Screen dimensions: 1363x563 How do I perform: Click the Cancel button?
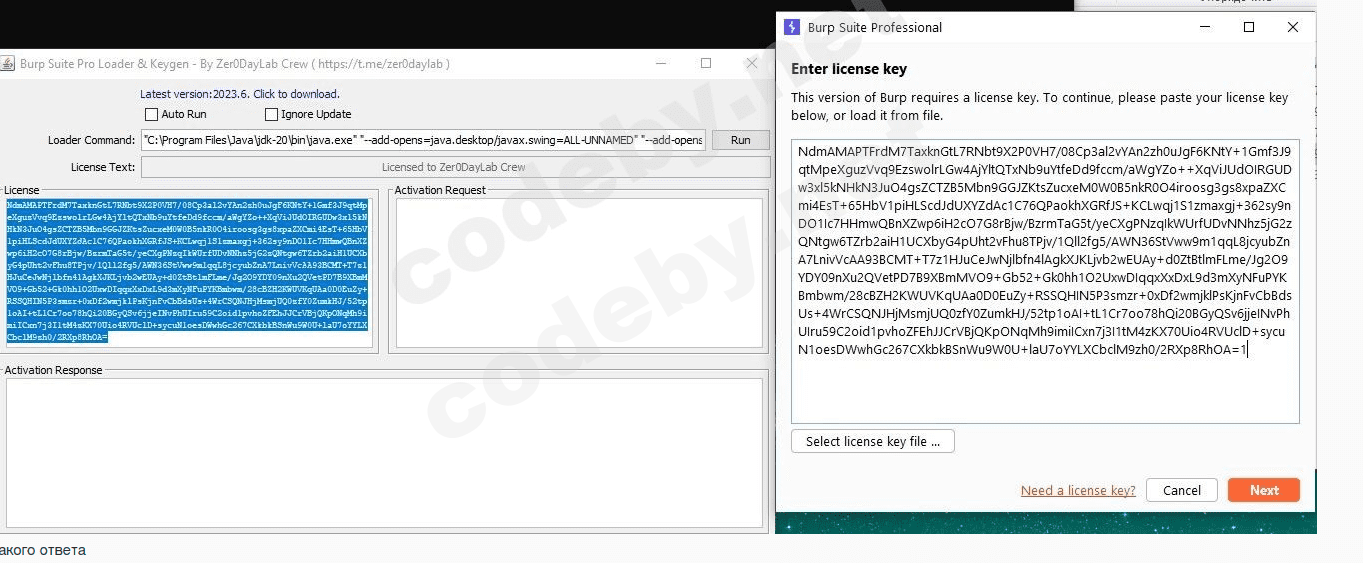(x=1182, y=490)
